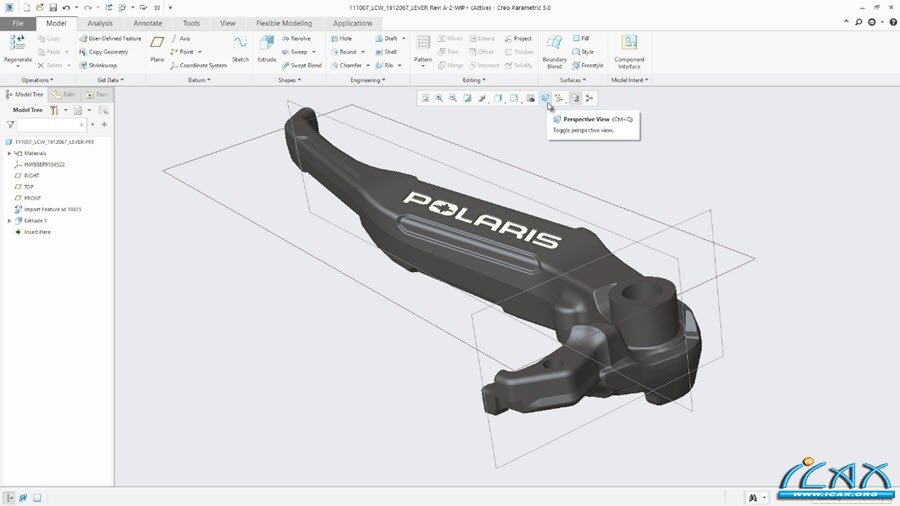Click the New file icon
This screenshot has height=506, width=900.
click(x=26, y=7)
